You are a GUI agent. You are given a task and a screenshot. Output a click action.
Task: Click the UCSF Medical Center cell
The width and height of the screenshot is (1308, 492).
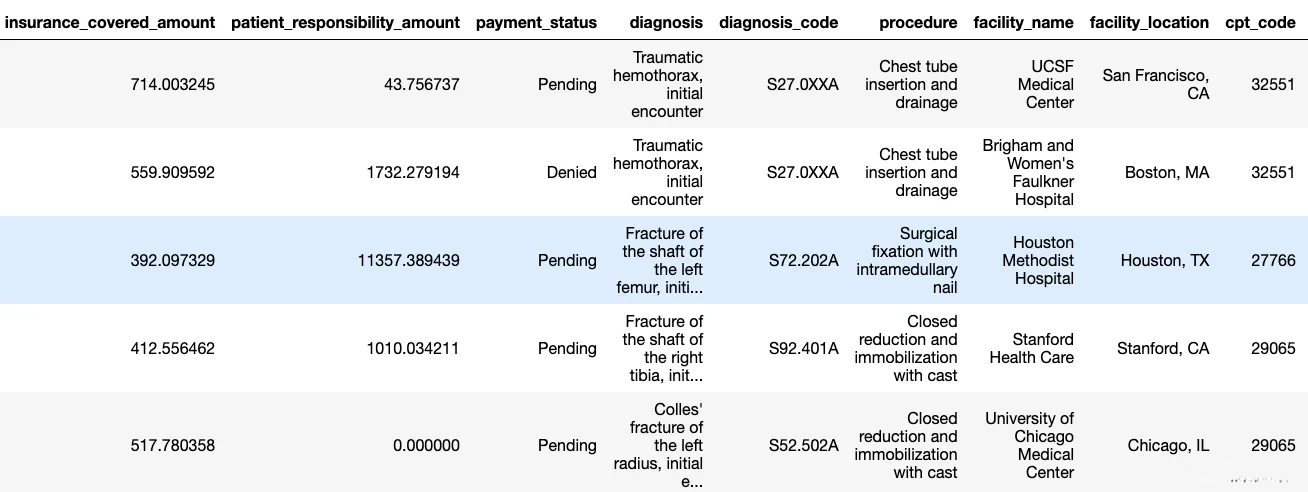(1046, 84)
